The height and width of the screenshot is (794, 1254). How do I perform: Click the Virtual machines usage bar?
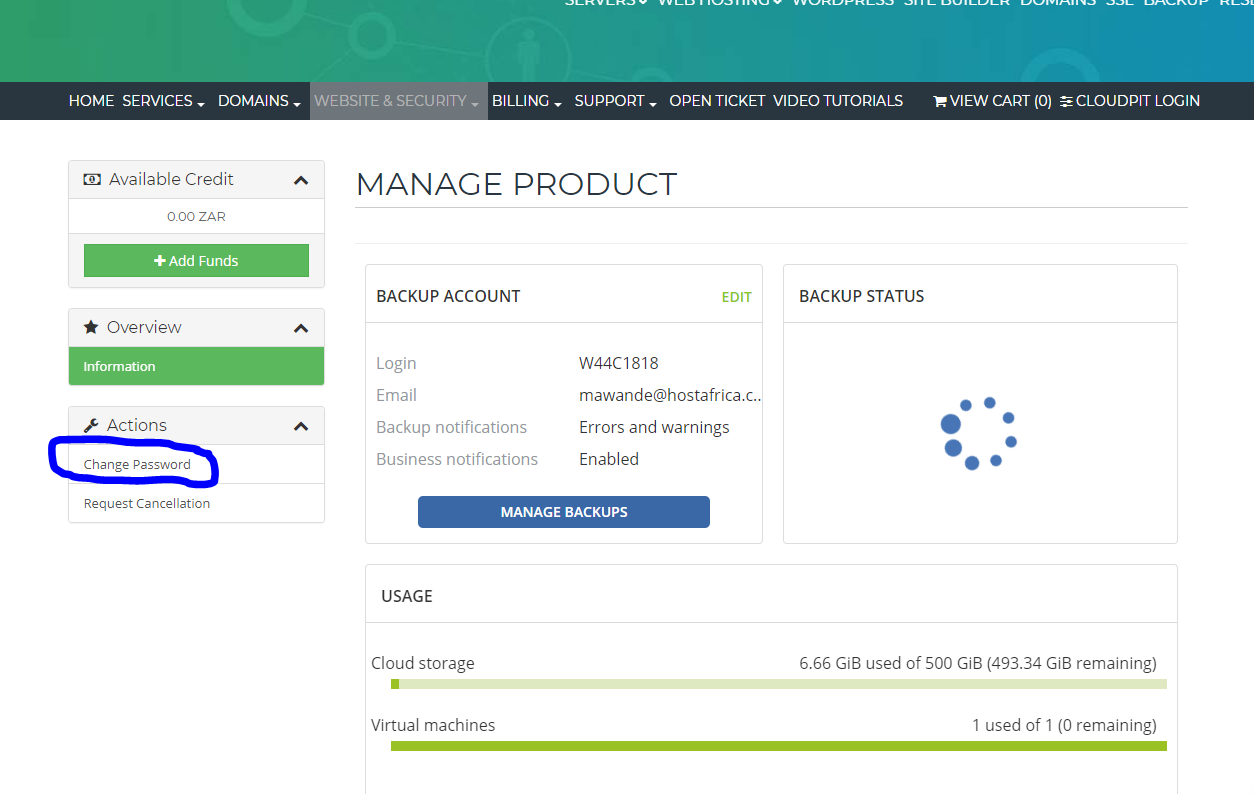click(779, 746)
